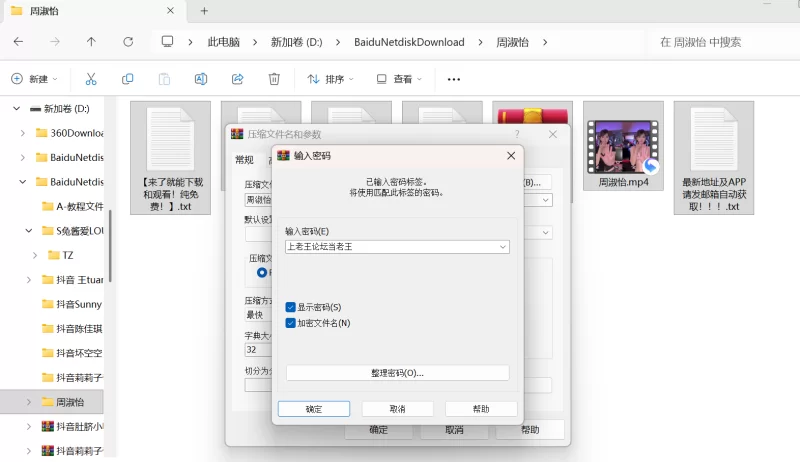Click the 整理密码 button

397,373
